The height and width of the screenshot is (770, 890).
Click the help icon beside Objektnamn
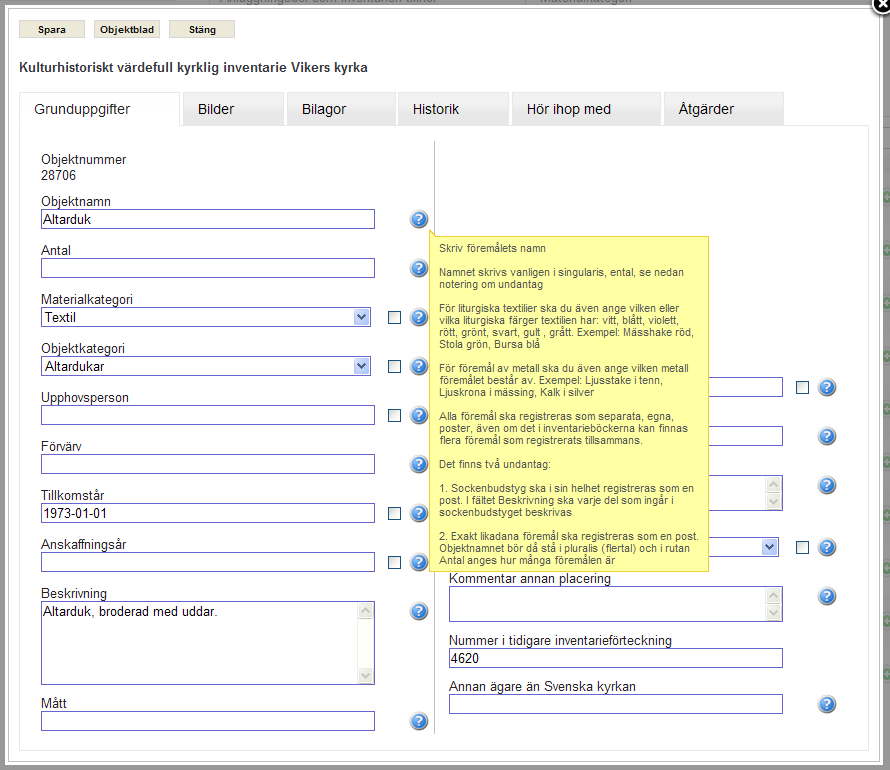click(419, 219)
